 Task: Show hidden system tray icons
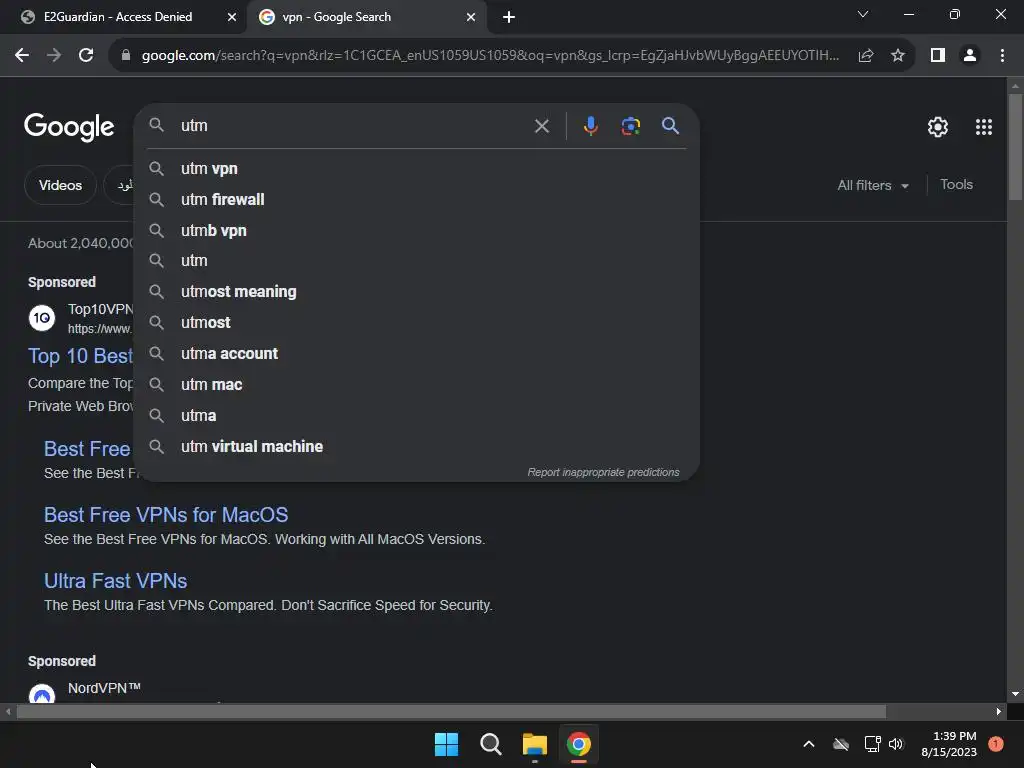coord(808,744)
